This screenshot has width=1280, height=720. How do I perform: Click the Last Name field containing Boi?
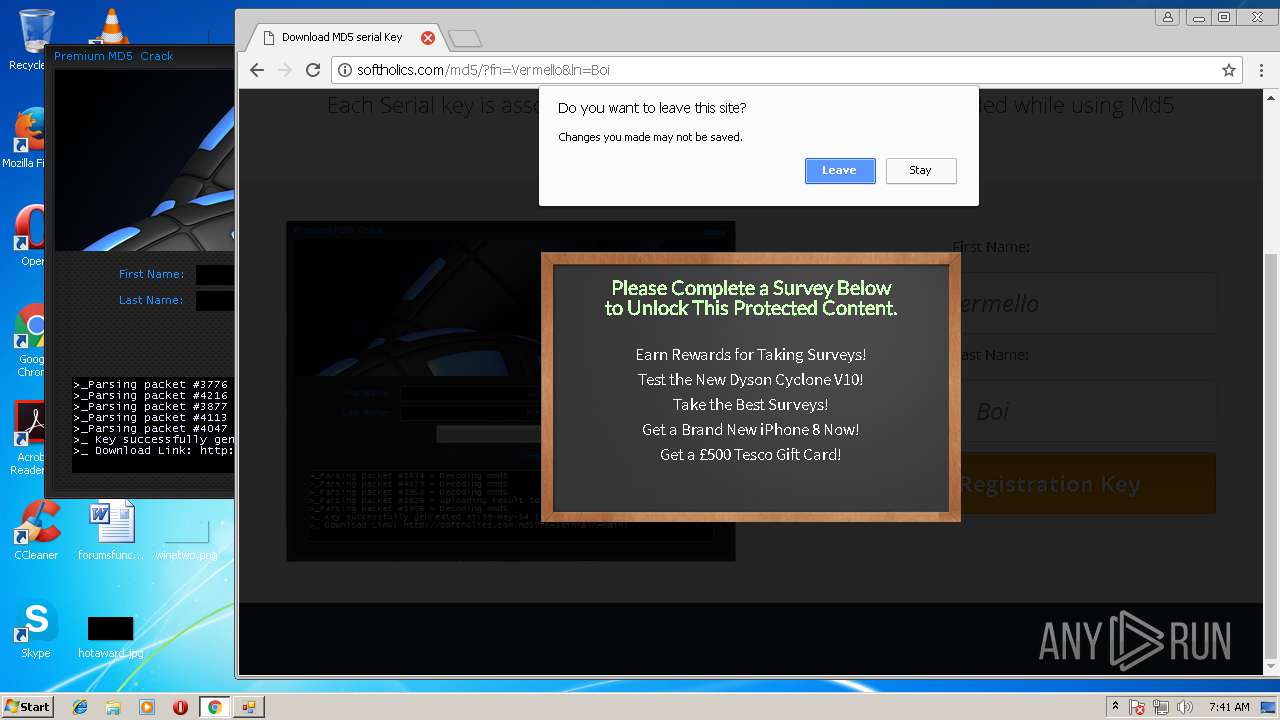coord(1088,411)
